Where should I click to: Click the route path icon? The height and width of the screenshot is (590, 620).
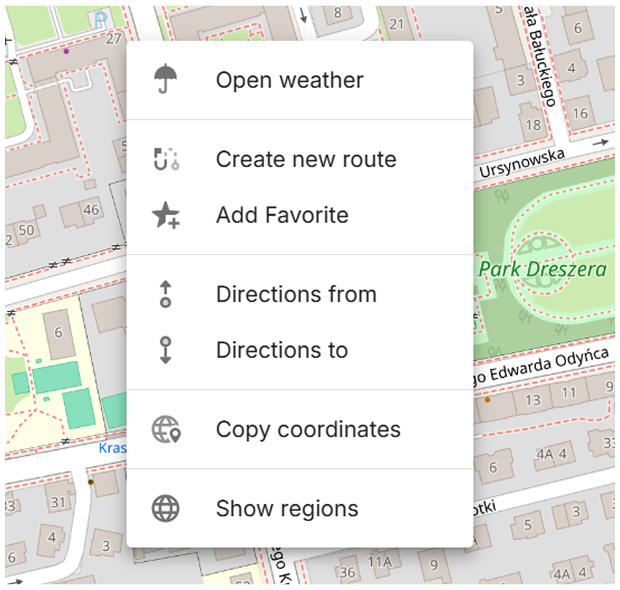pos(166,159)
